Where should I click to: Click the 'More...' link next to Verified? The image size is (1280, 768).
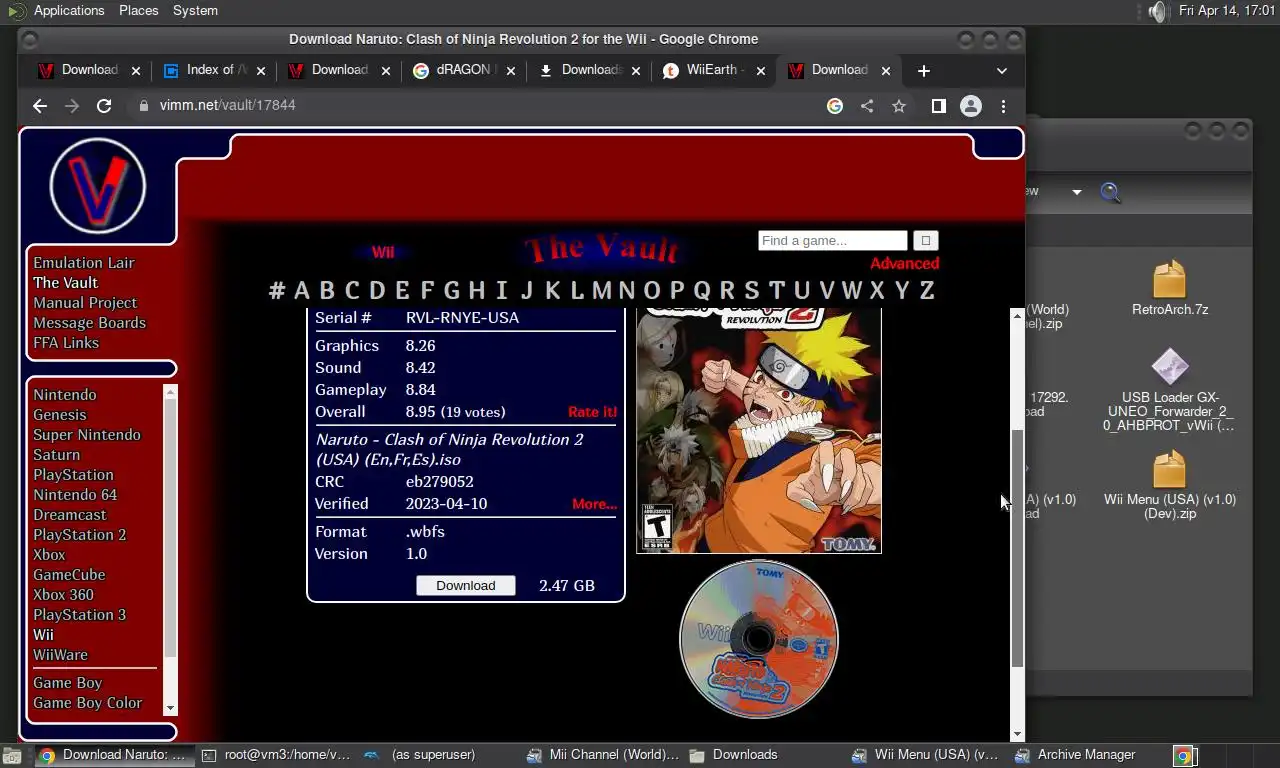click(594, 504)
